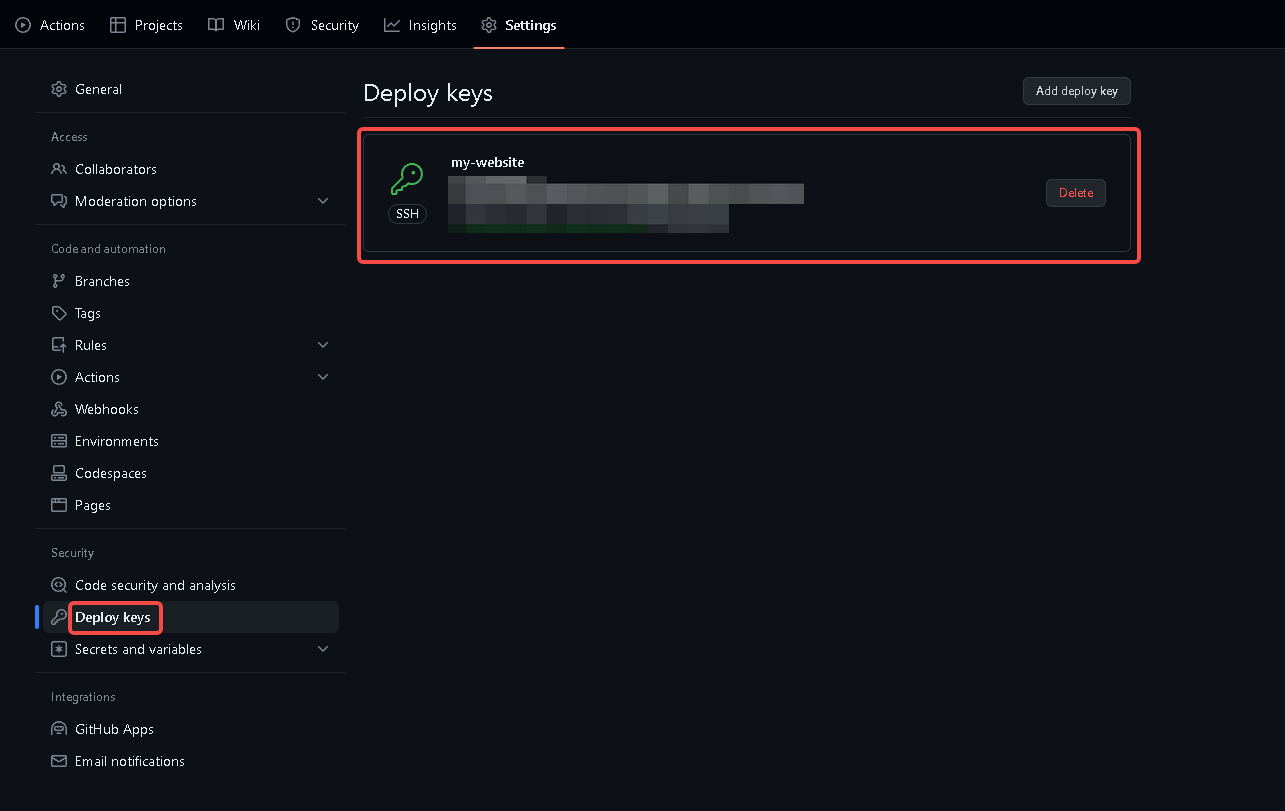Delete the my-website deploy key
1285x811 pixels.
[x=1076, y=193]
